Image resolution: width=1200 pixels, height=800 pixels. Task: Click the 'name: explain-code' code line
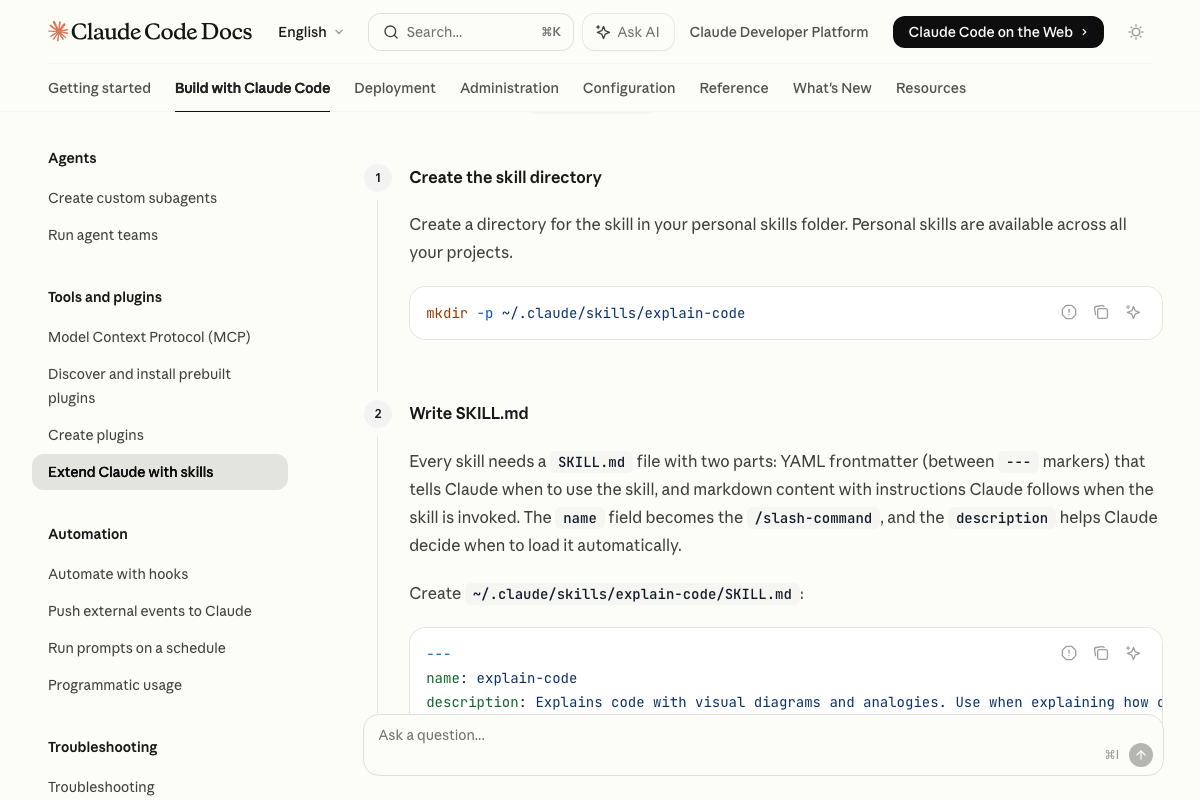[x=502, y=678]
